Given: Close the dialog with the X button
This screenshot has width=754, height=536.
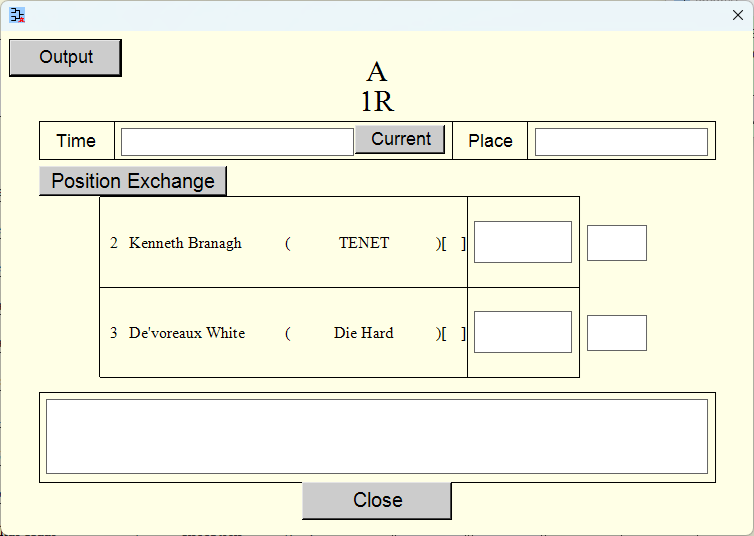Looking at the screenshot, I should 738,15.
